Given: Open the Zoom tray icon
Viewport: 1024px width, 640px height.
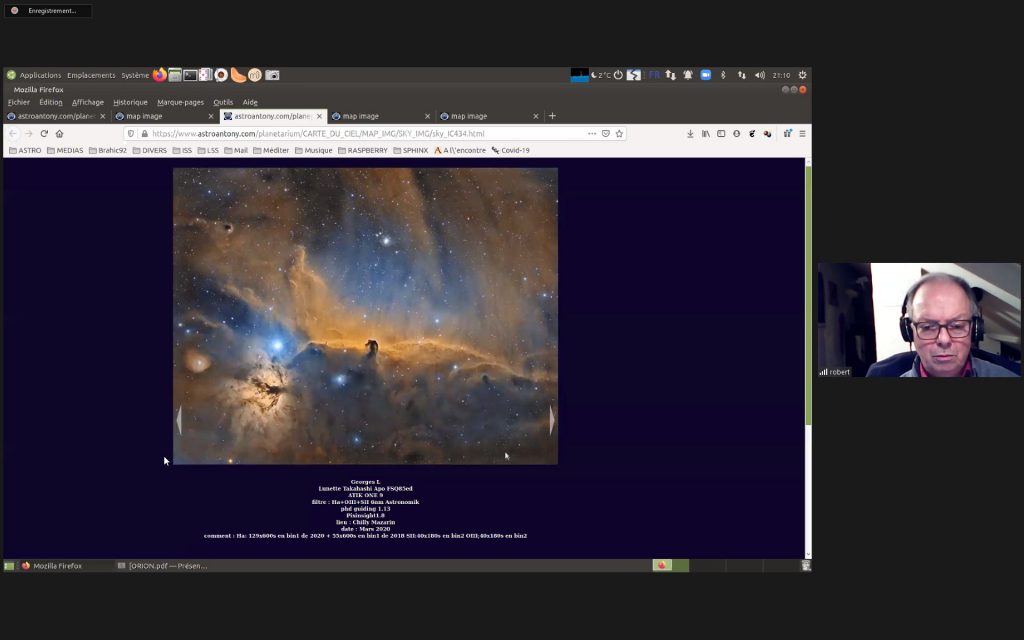Looking at the screenshot, I should click(705, 75).
